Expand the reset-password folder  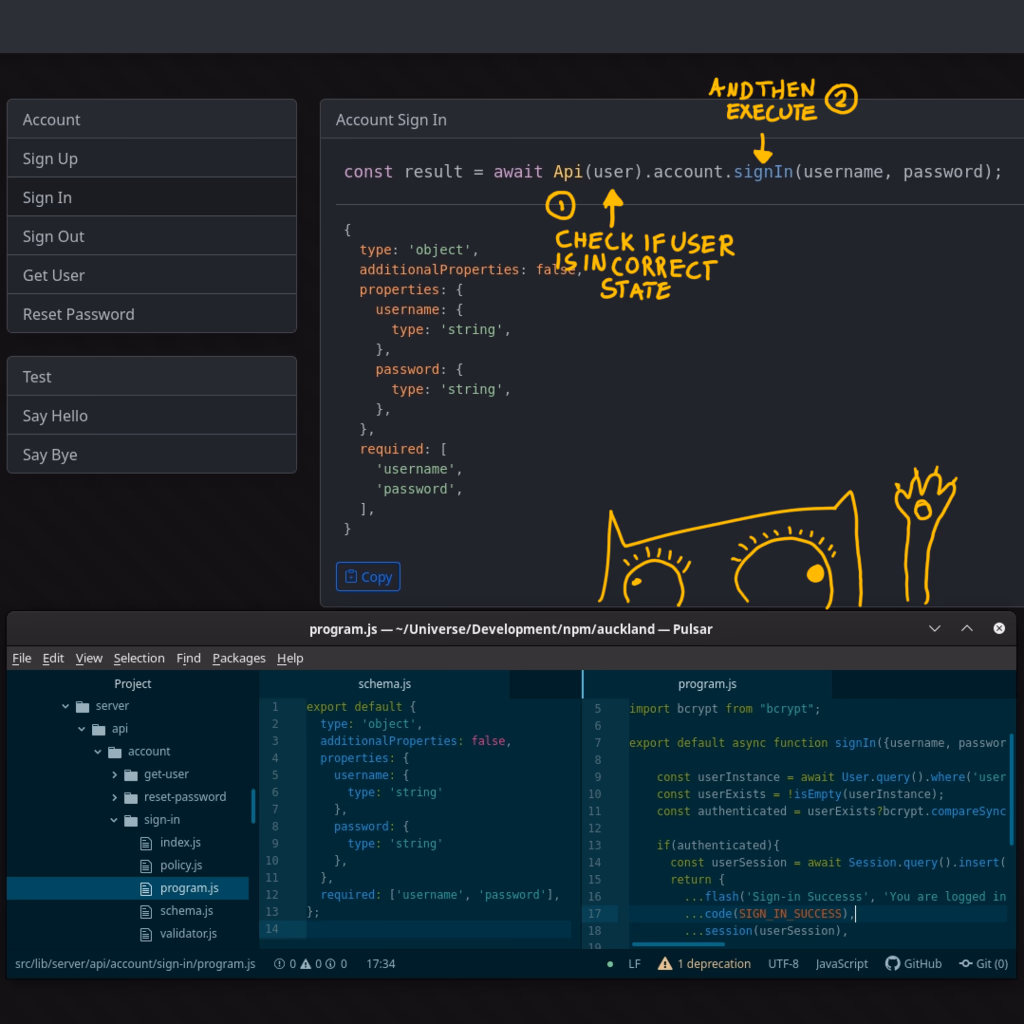[115, 797]
